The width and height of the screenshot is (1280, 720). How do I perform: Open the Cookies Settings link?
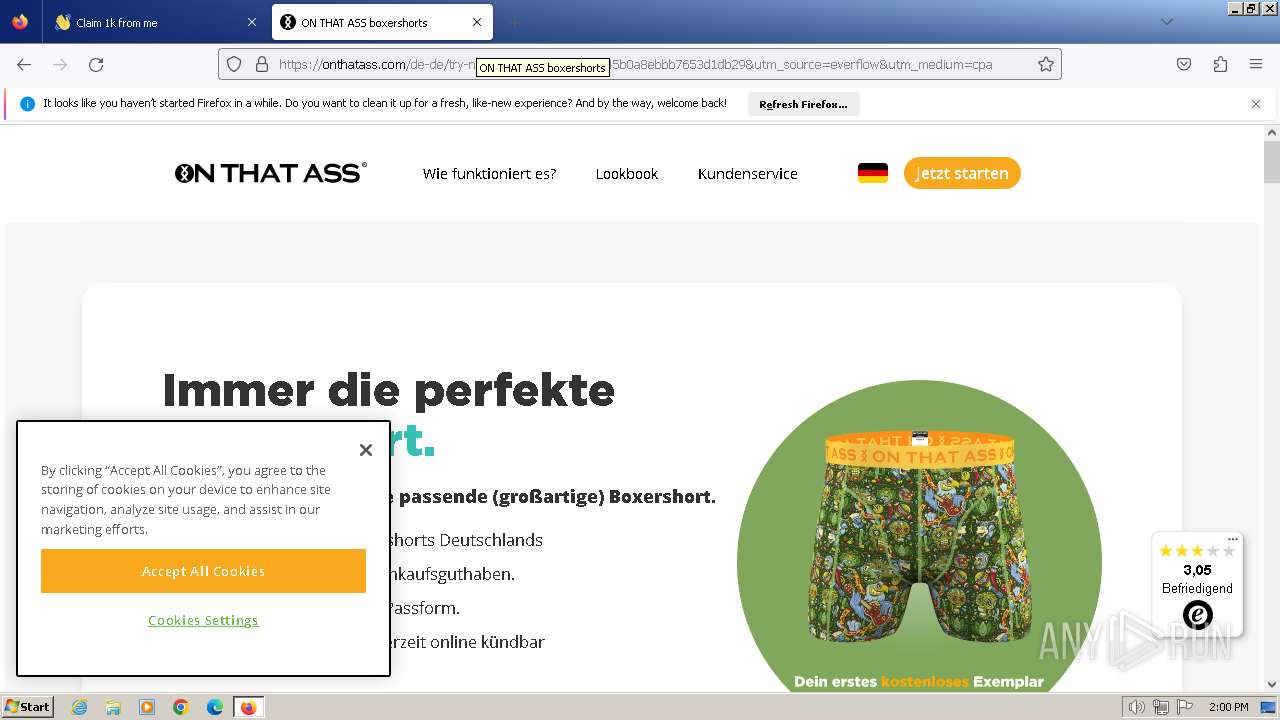coord(203,620)
